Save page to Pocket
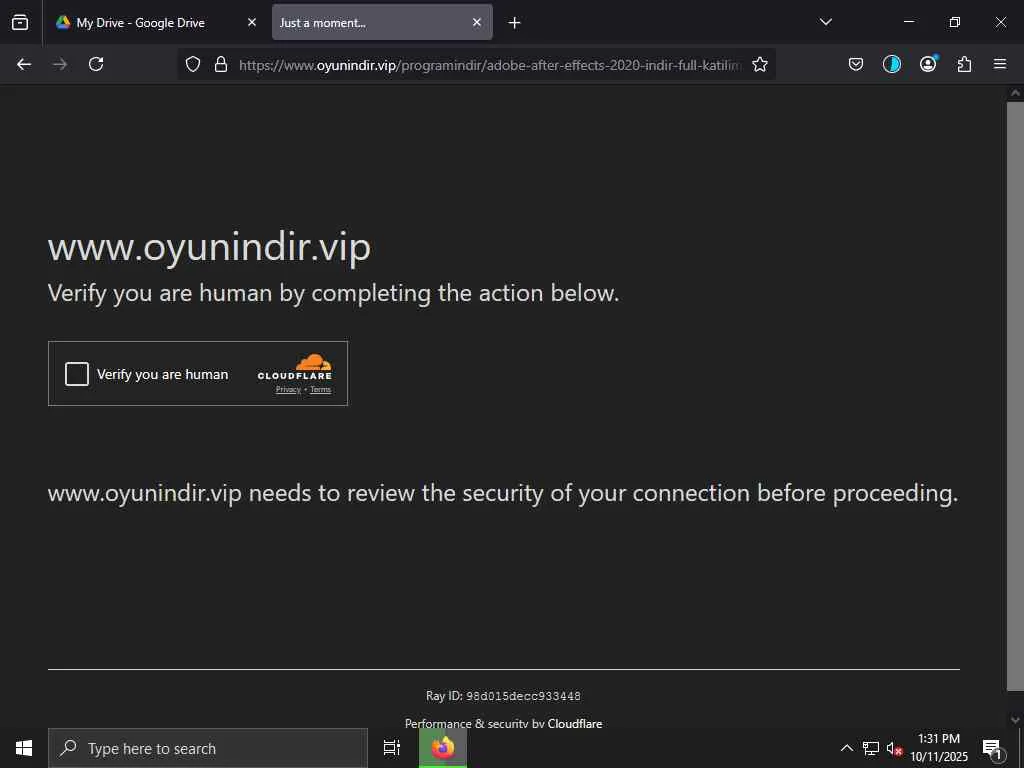Screen dimensions: 1024x768 pyautogui.click(x=856, y=64)
